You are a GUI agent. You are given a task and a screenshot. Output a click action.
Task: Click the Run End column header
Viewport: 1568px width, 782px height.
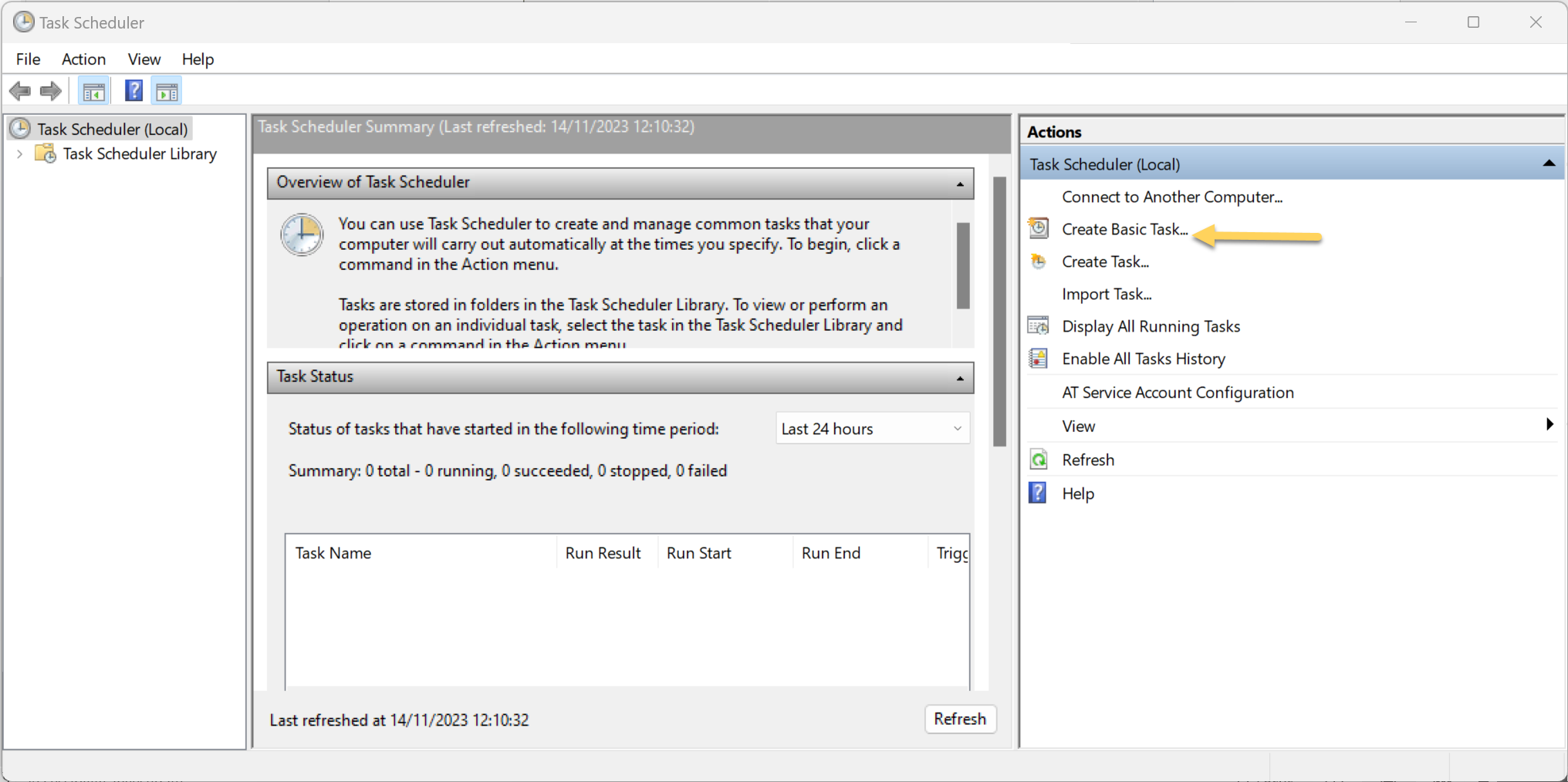[x=860, y=553]
